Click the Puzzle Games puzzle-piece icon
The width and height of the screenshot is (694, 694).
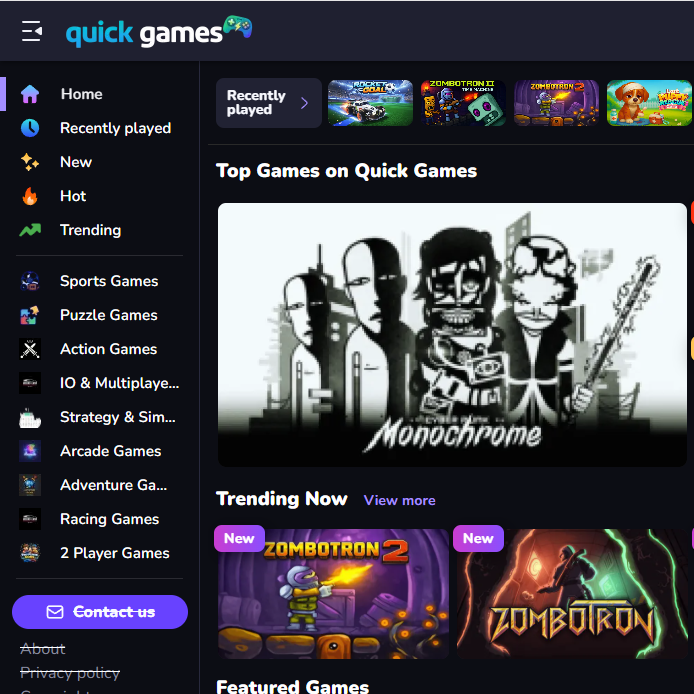pyautogui.click(x=30, y=315)
